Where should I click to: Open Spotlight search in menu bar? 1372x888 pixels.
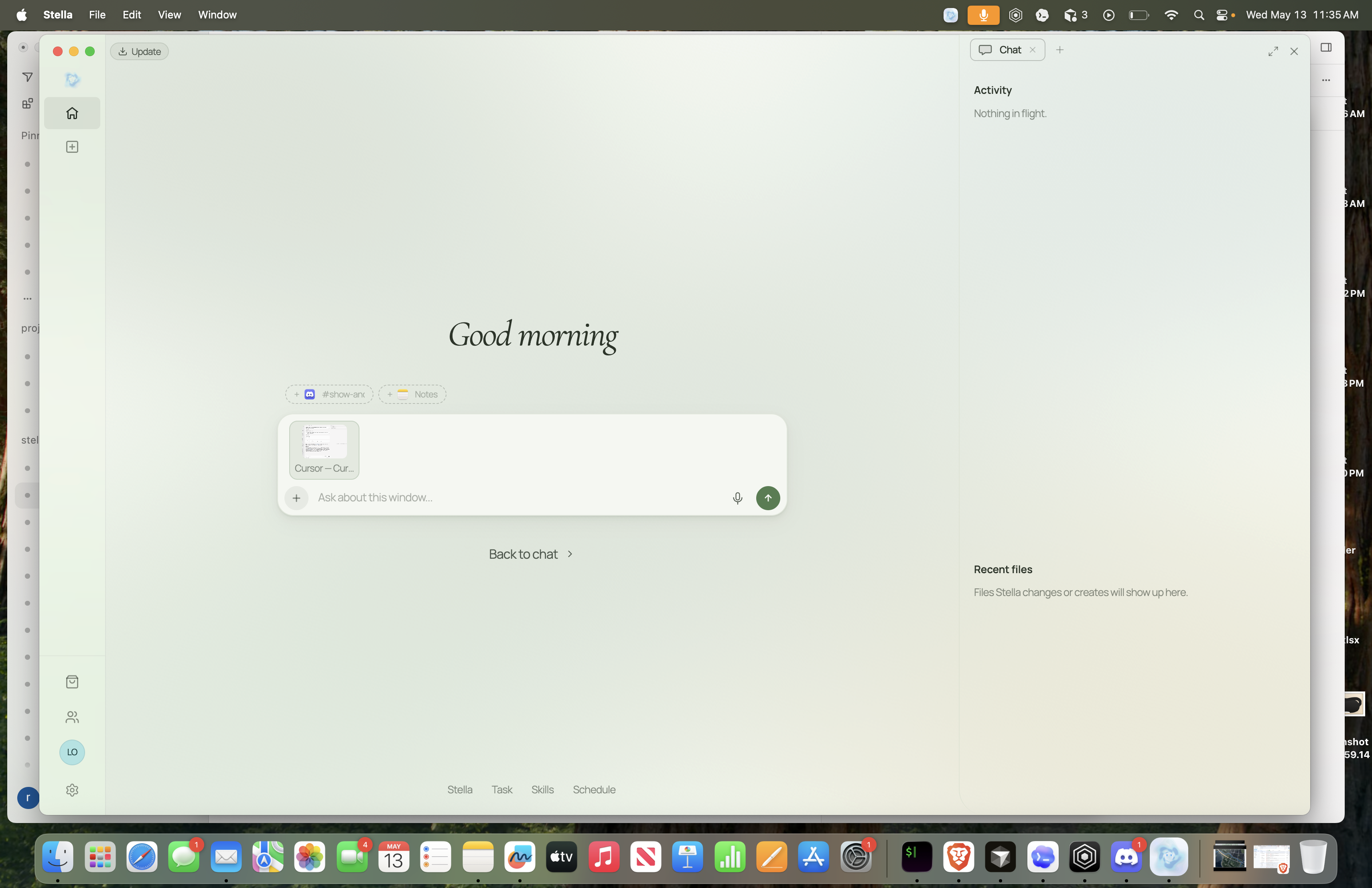tap(1199, 15)
